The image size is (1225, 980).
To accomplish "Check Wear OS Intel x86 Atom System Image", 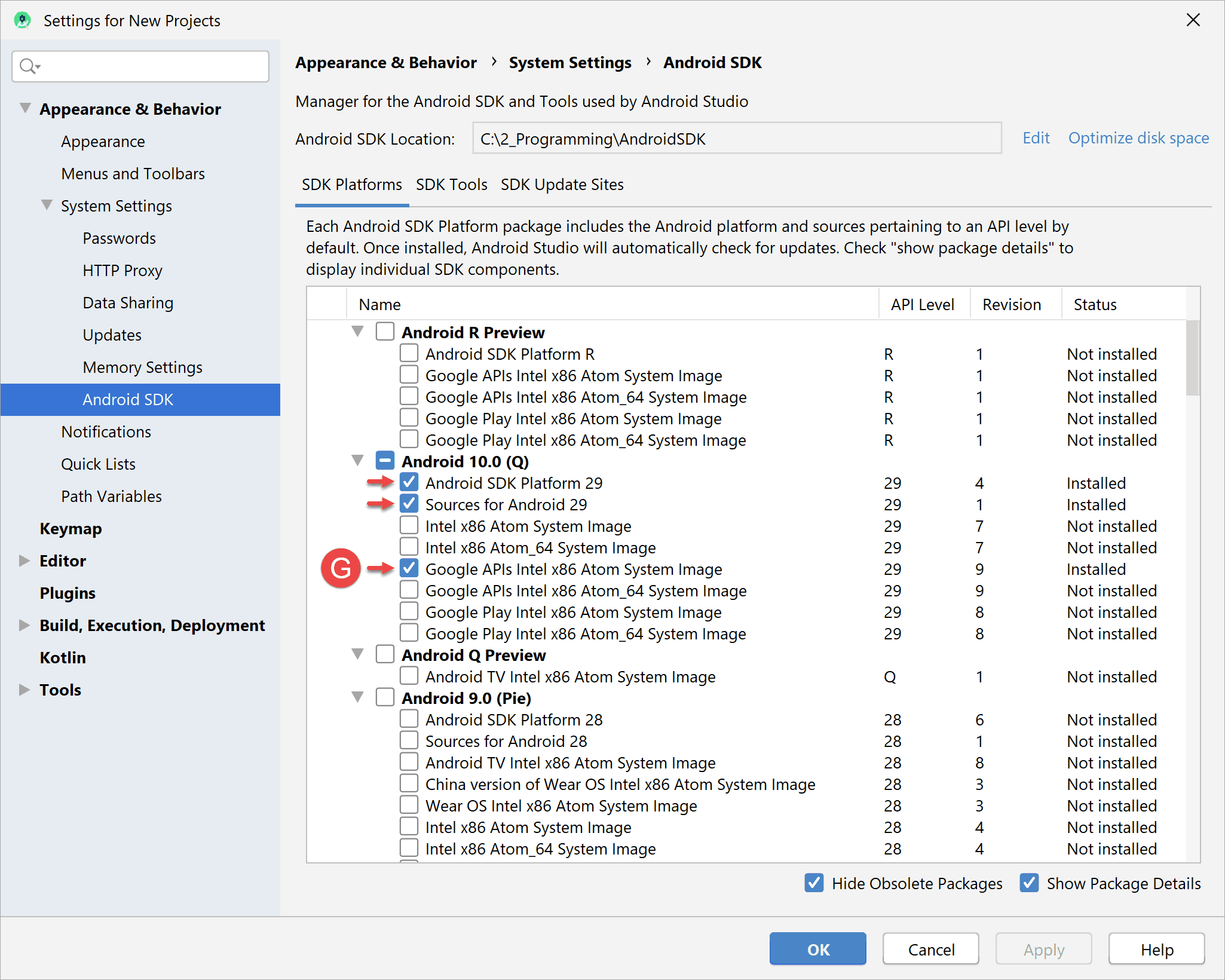I will pyautogui.click(x=409, y=805).
